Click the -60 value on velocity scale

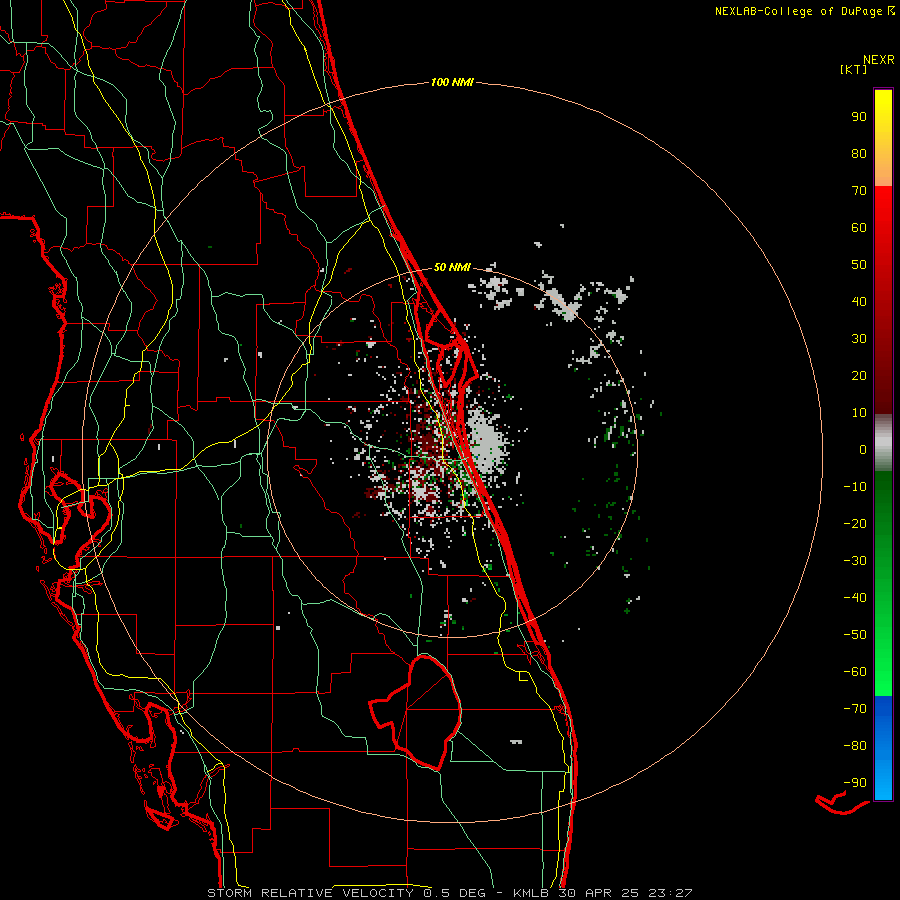[855, 672]
